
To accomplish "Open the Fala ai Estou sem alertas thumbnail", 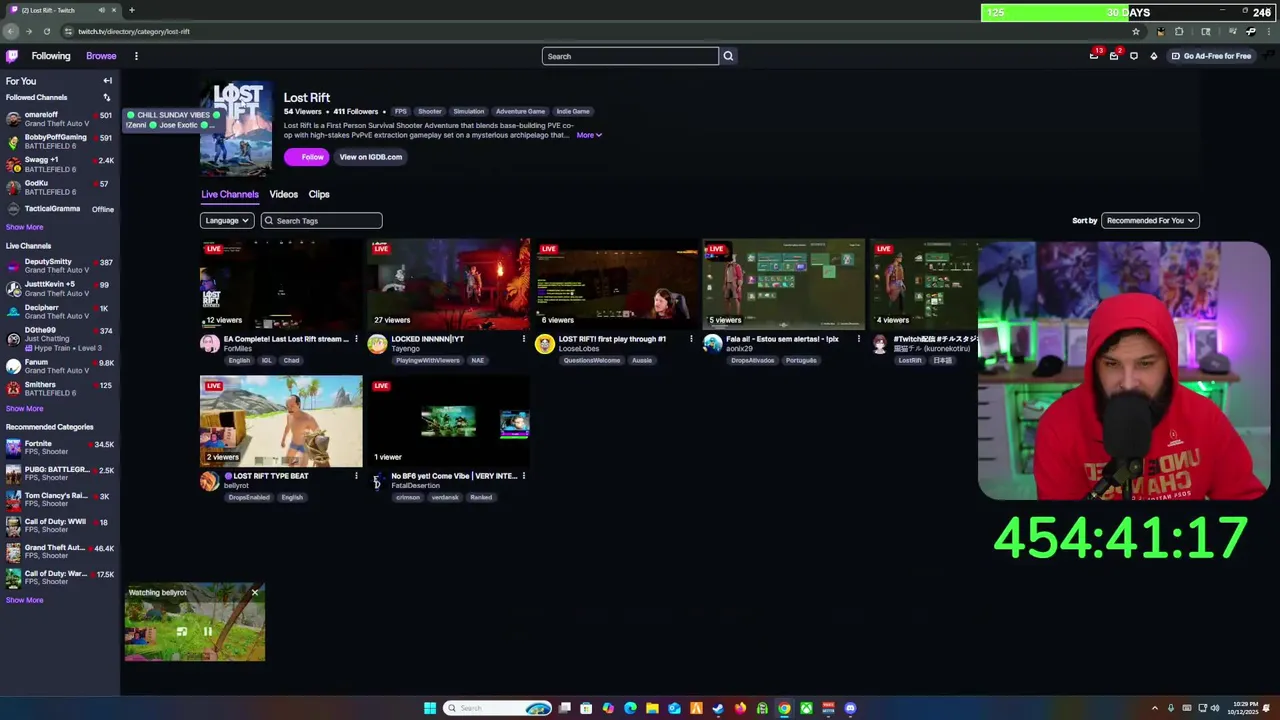I will 784,284.
